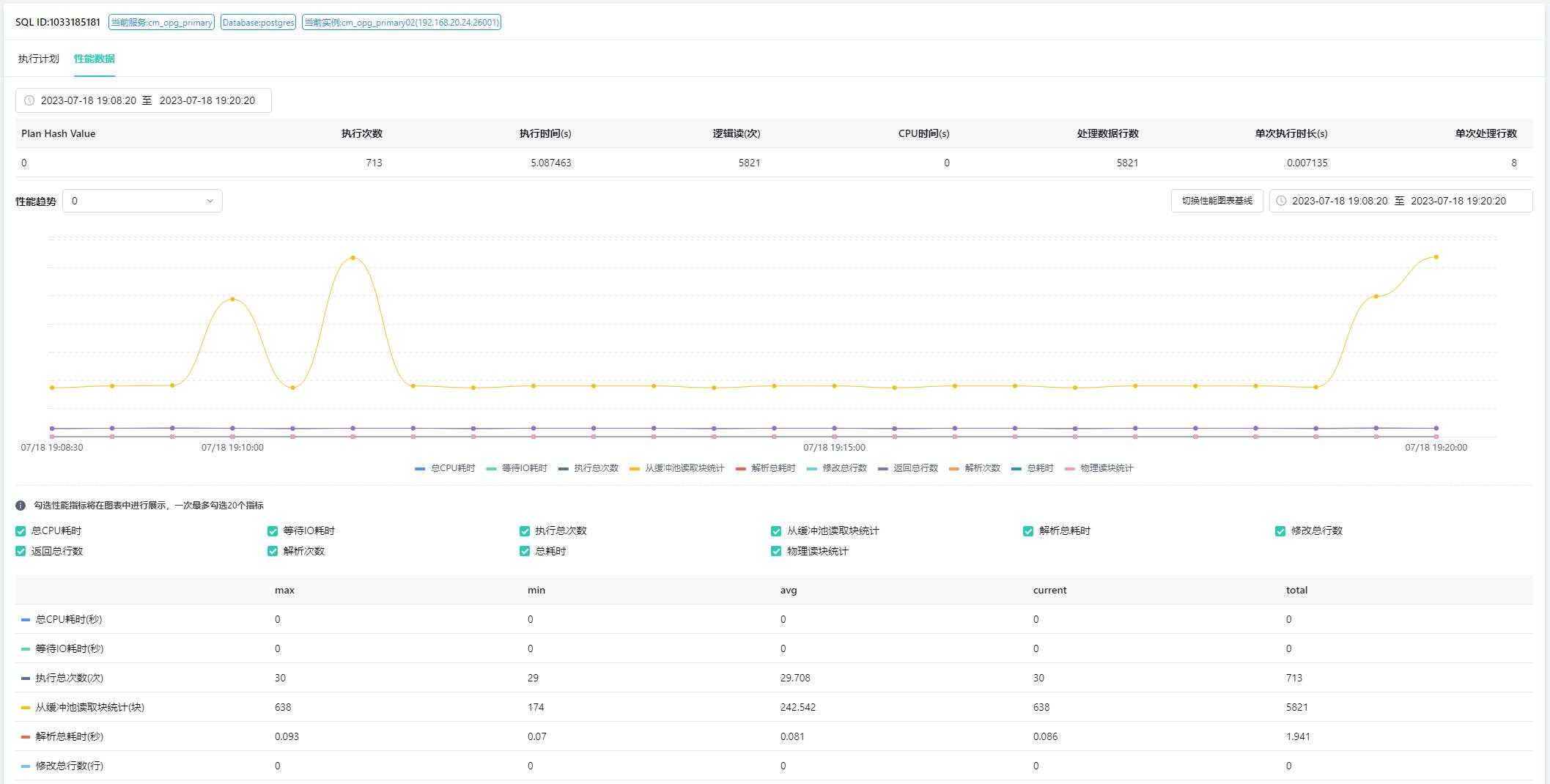Uncheck the 总耗时 checkbox
Image resolution: width=1550 pixels, height=784 pixels.
525,551
